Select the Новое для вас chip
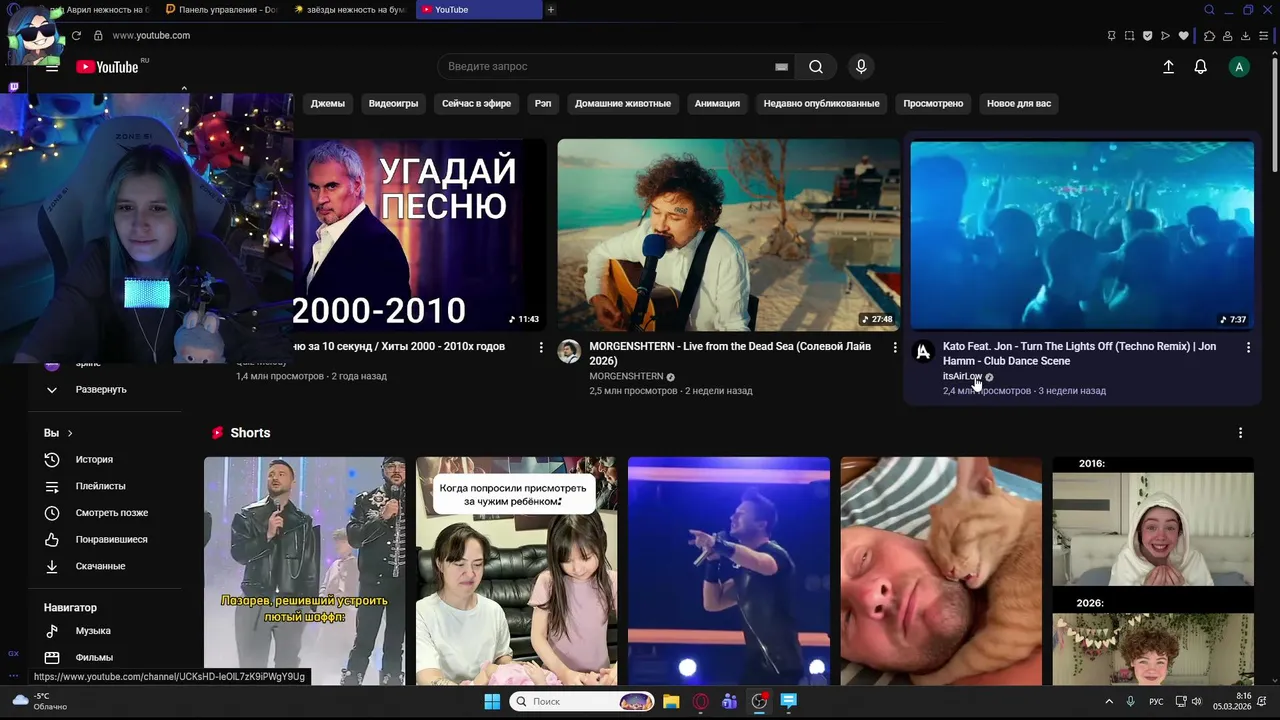The height and width of the screenshot is (720, 1280). pyautogui.click(x=1018, y=104)
